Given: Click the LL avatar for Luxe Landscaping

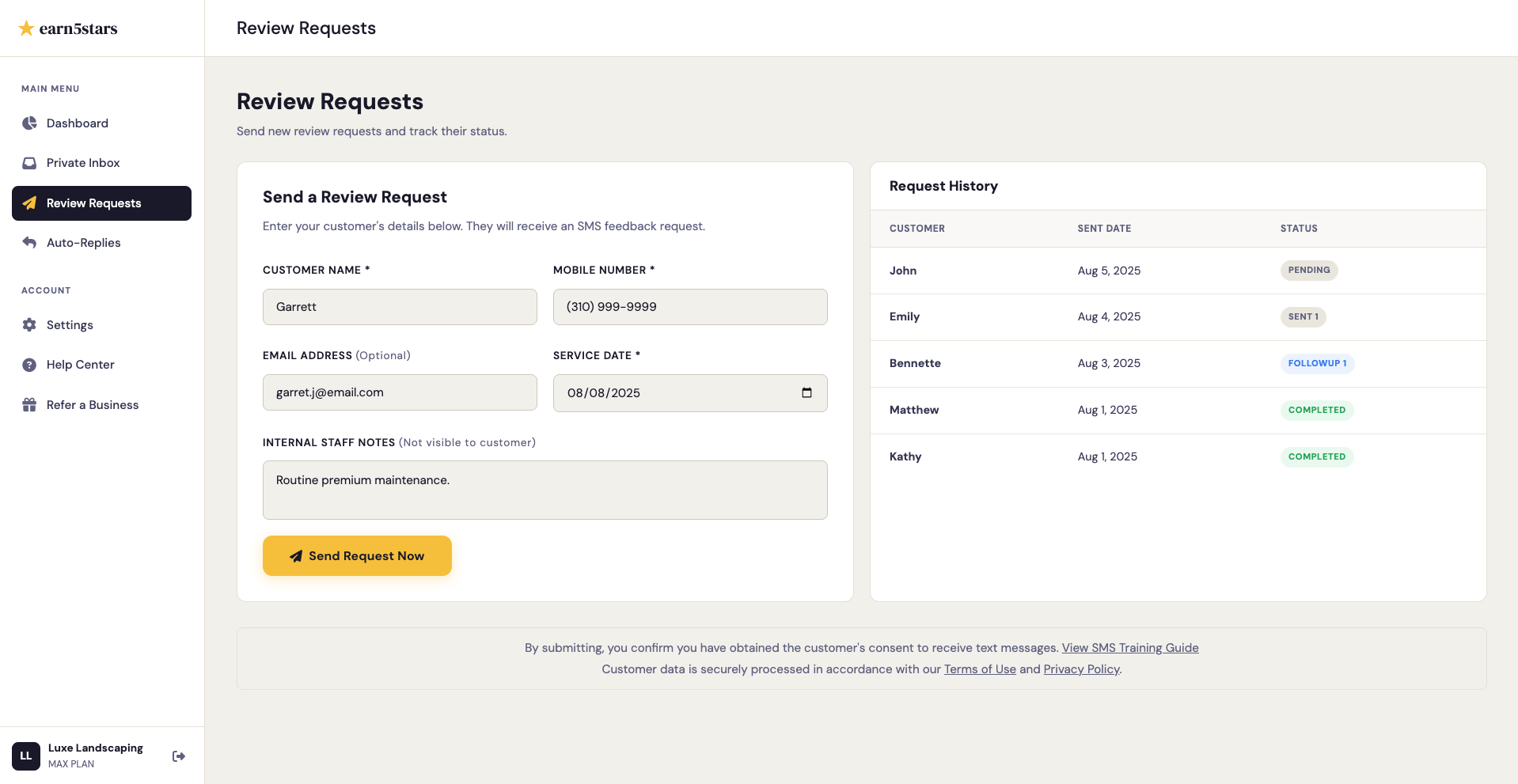Looking at the screenshot, I should [25, 756].
